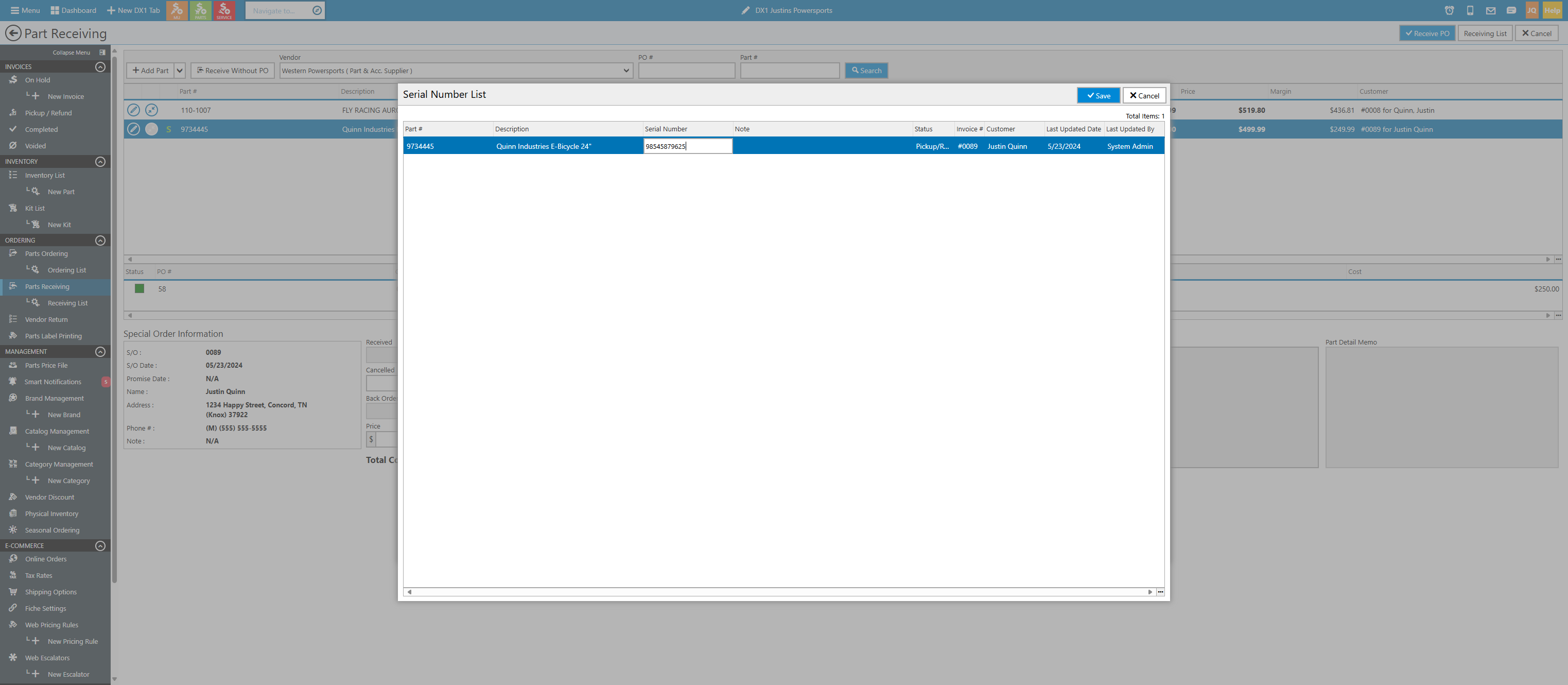
Task: Click the back arrow beside Part Receiving
Action: [x=13, y=33]
